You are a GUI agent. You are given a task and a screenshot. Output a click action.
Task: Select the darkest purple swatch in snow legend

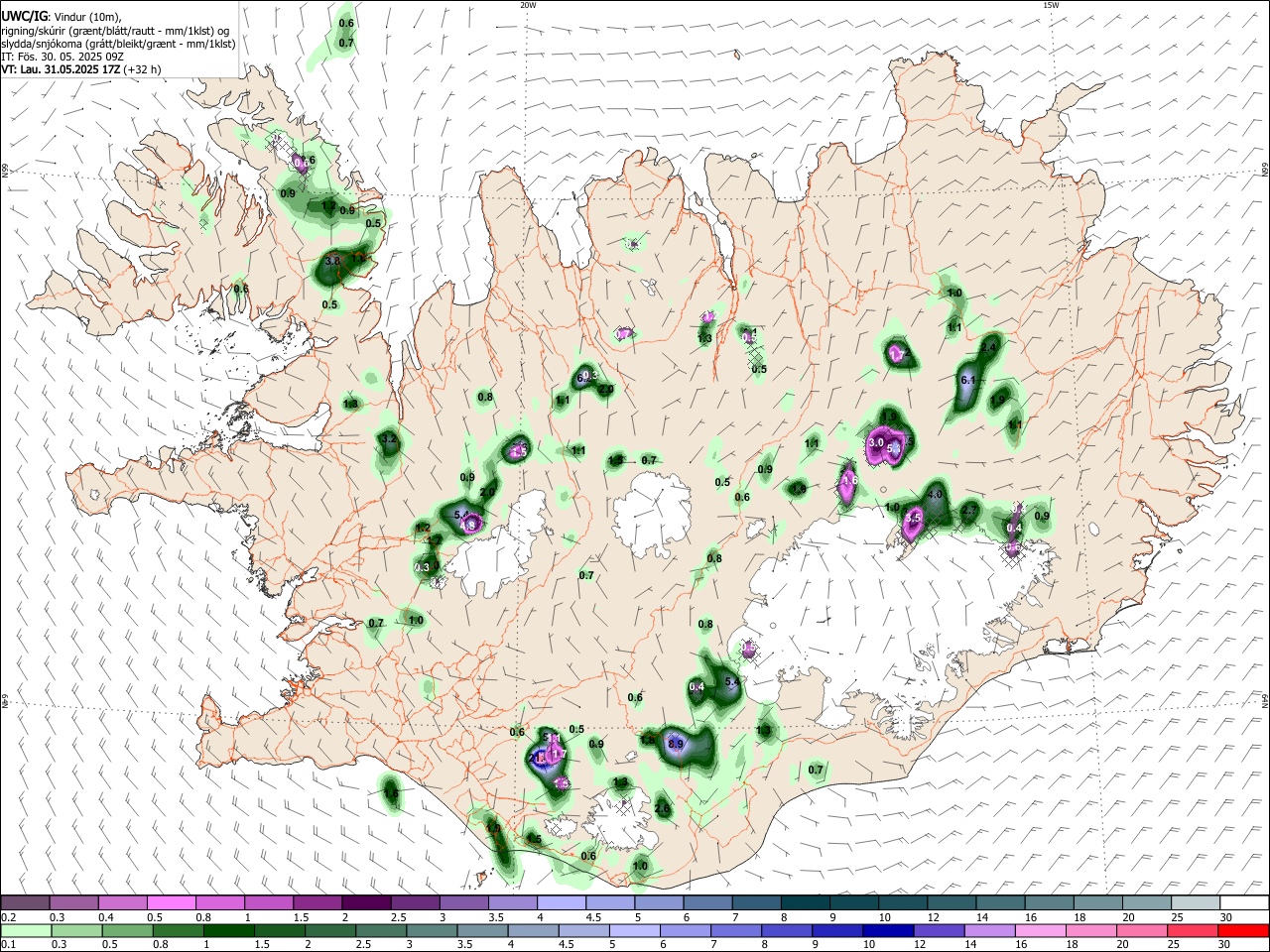pos(365,902)
